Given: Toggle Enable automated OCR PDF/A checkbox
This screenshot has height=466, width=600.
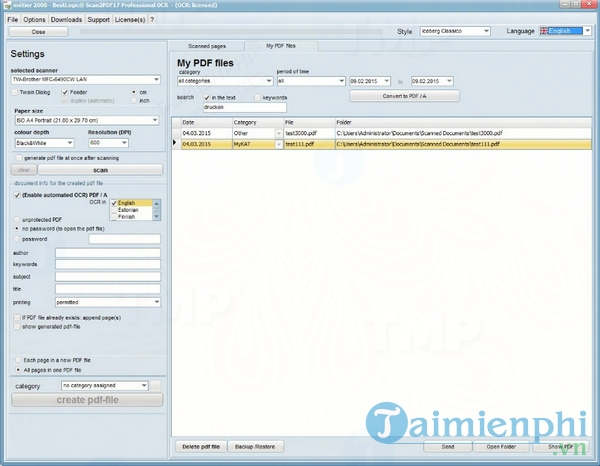Looking at the screenshot, I should [x=17, y=195].
